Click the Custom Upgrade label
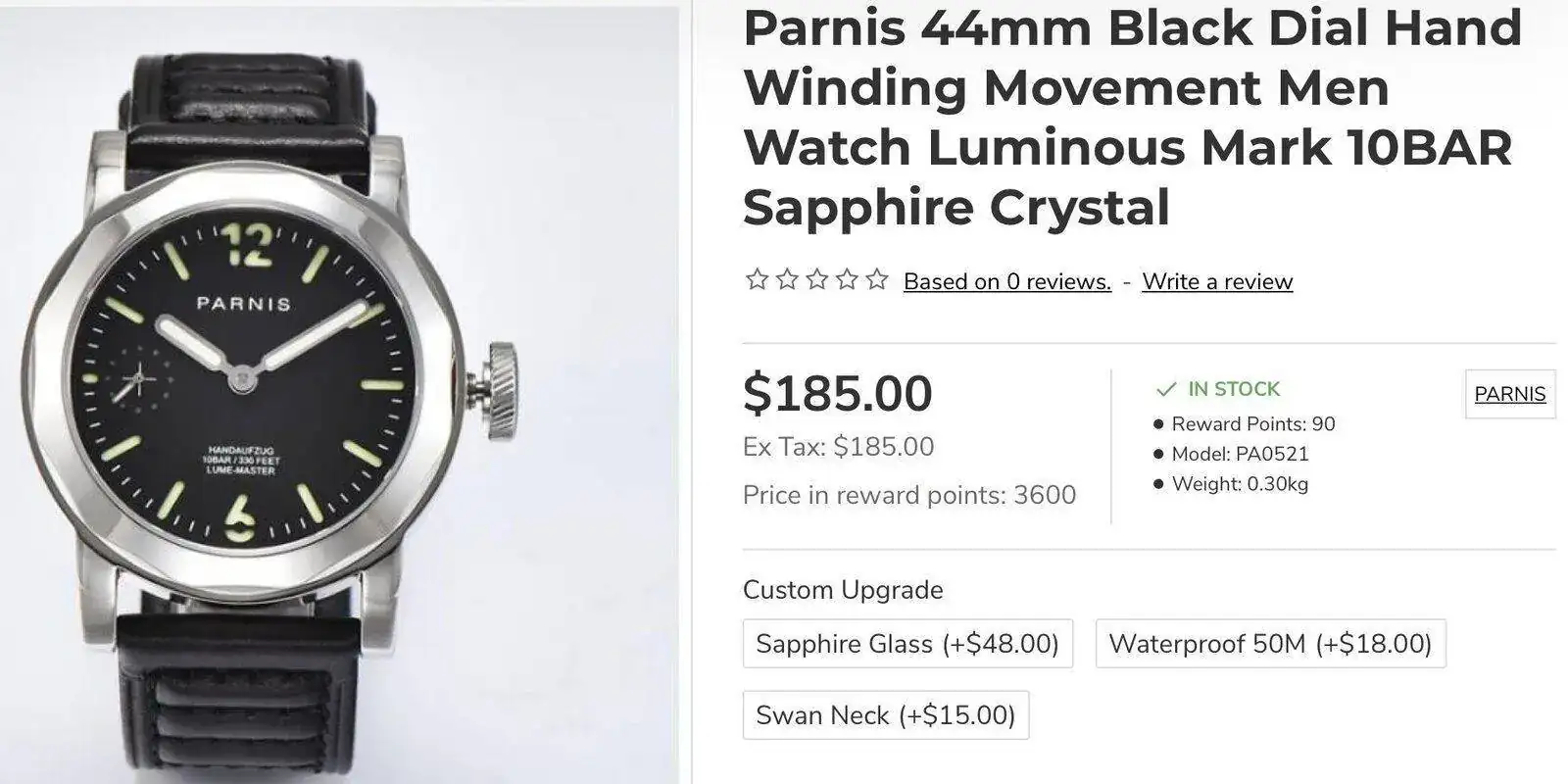Viewport: 1568px width, 784px height. 843,590
